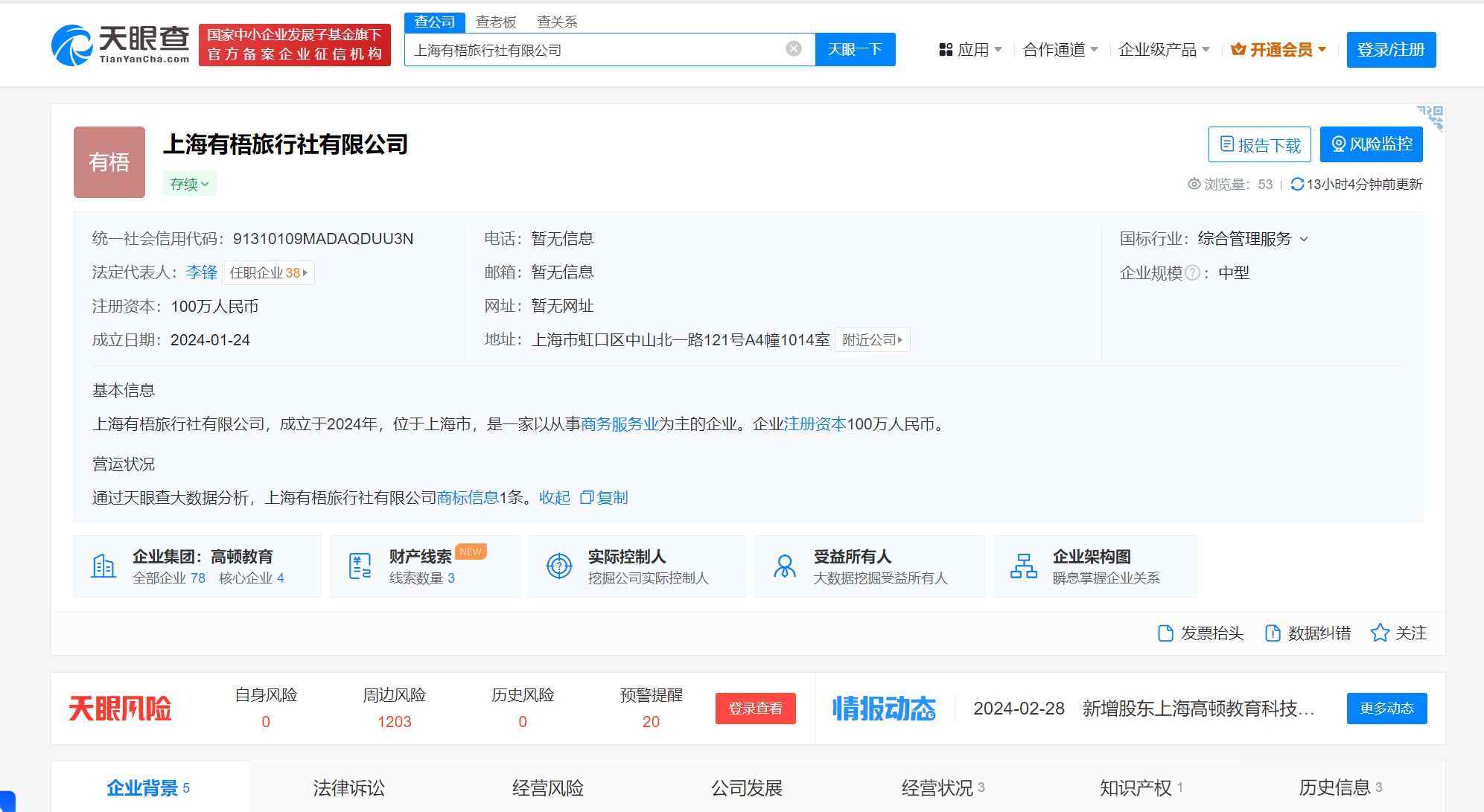Switch to the 历史信息 tab
This screenshot has width=1484, height=812.
click(x=1340, y=787)
